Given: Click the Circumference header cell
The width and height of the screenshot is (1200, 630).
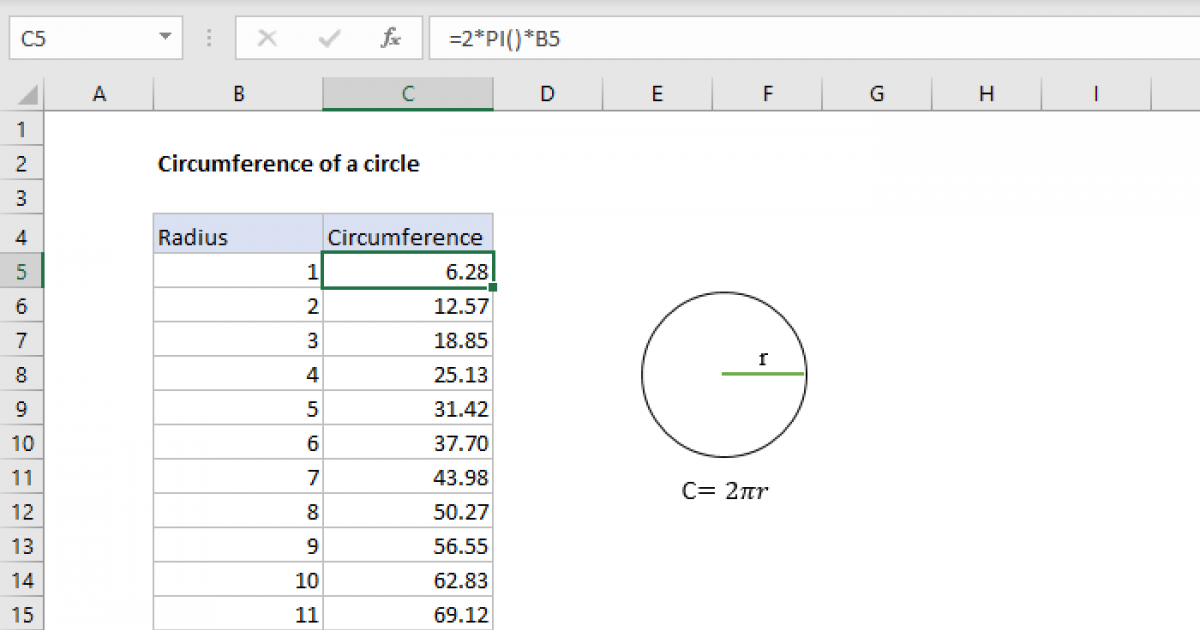Looking at the screenshot, I should click(407, 237).
